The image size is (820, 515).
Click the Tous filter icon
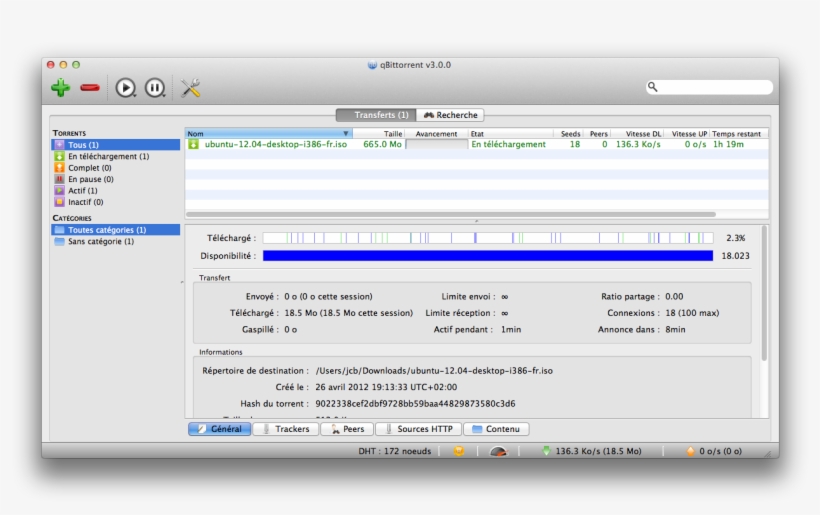tap(60, 145)
